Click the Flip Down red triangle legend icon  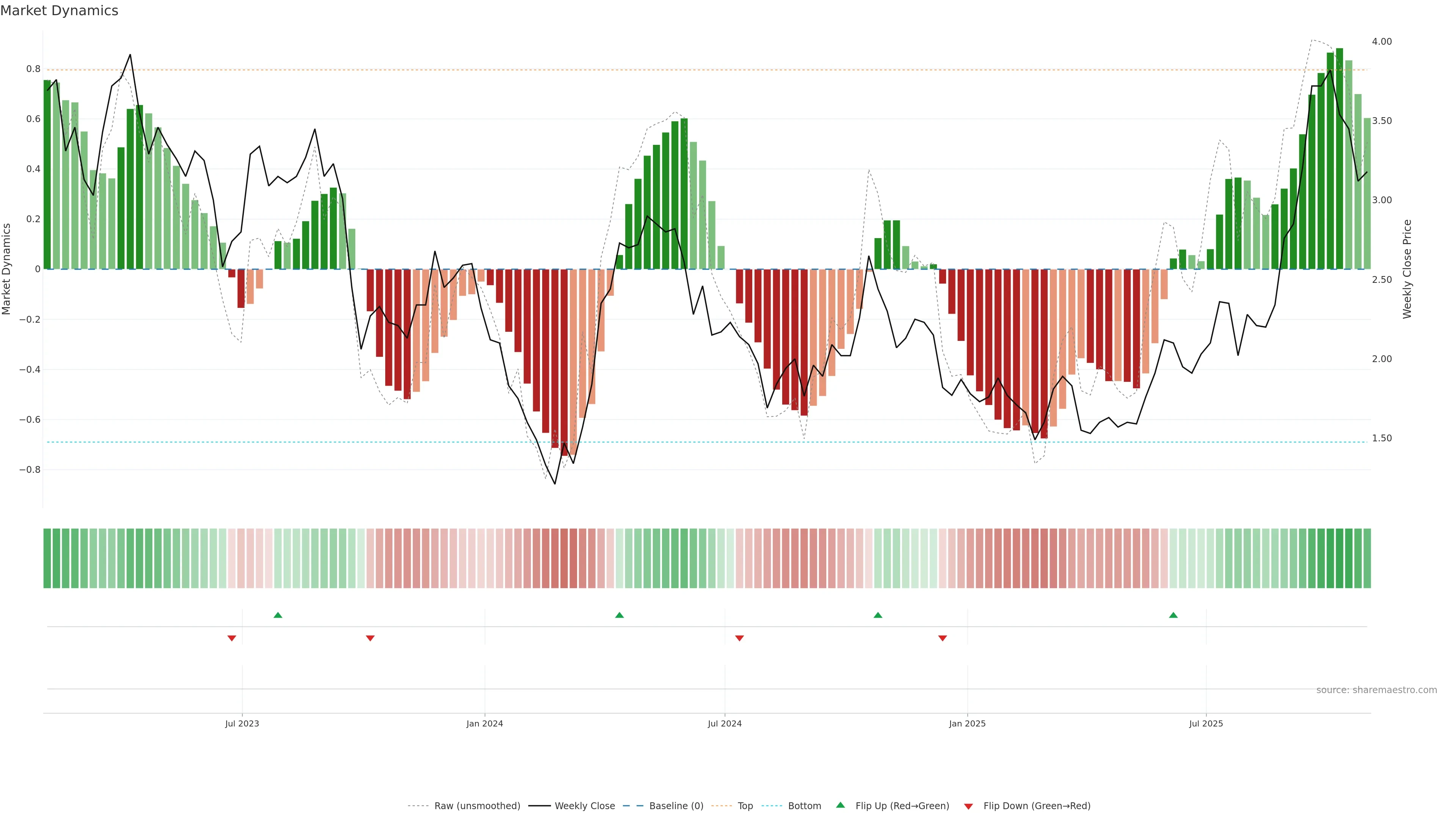coord(968,806)
